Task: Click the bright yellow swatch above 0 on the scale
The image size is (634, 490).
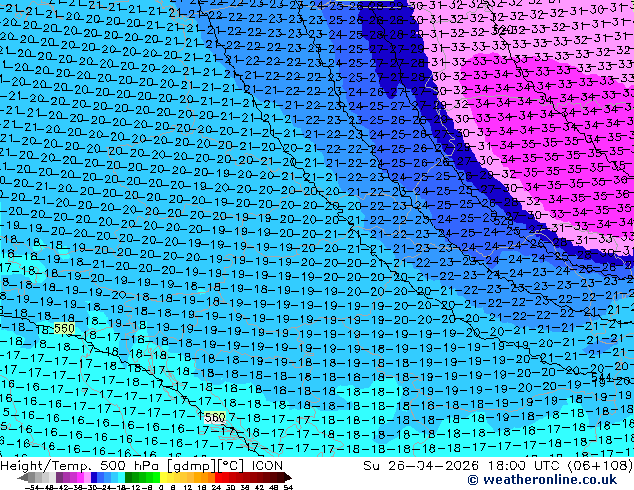Action: 164,478
